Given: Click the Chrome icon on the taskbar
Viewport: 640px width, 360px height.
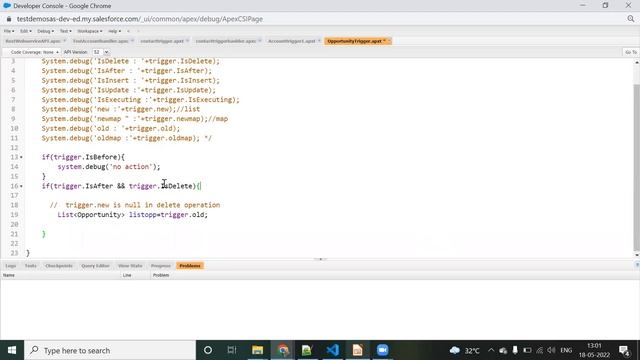Looking at the screenshot, I should [283, 350].
